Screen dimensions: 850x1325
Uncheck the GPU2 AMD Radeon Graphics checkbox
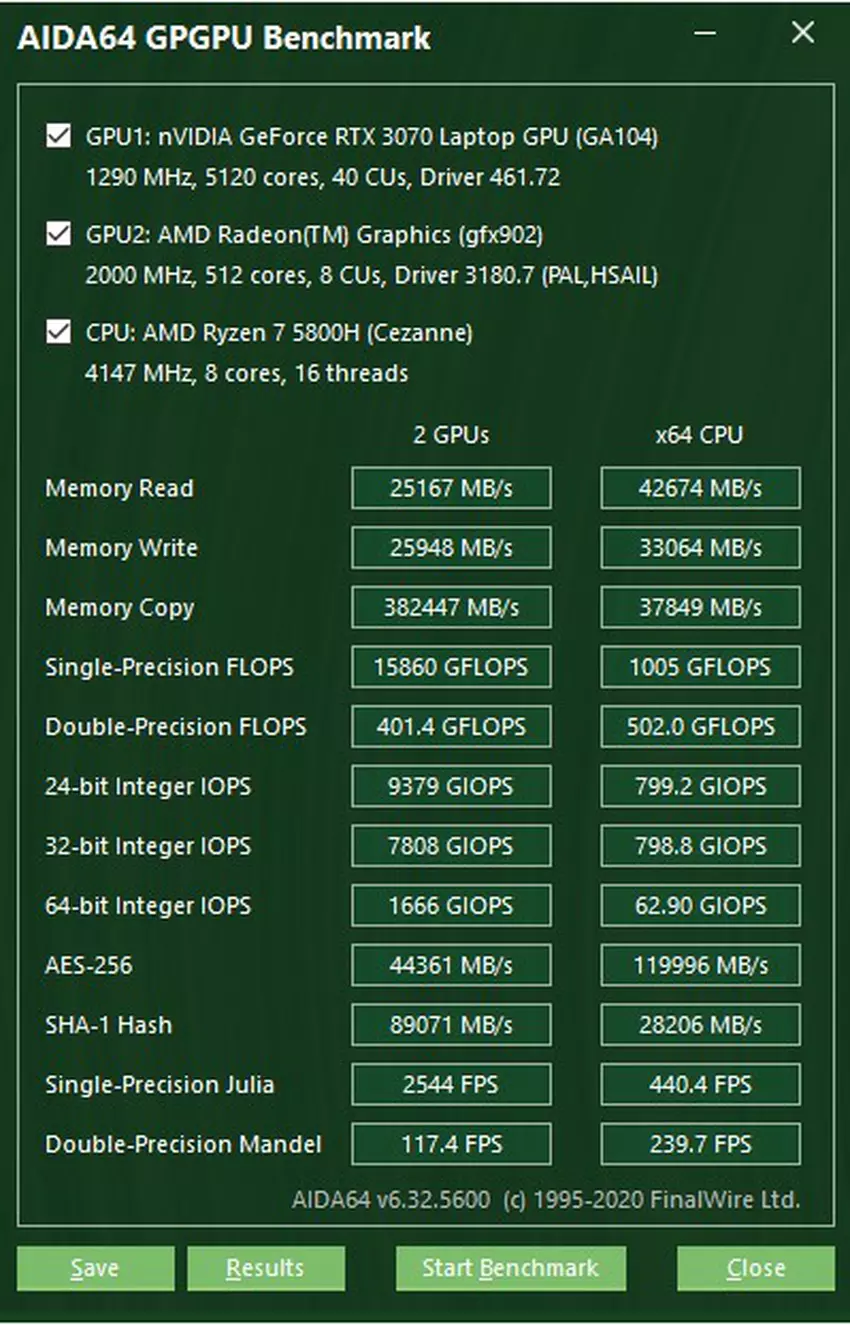[58, 234]
